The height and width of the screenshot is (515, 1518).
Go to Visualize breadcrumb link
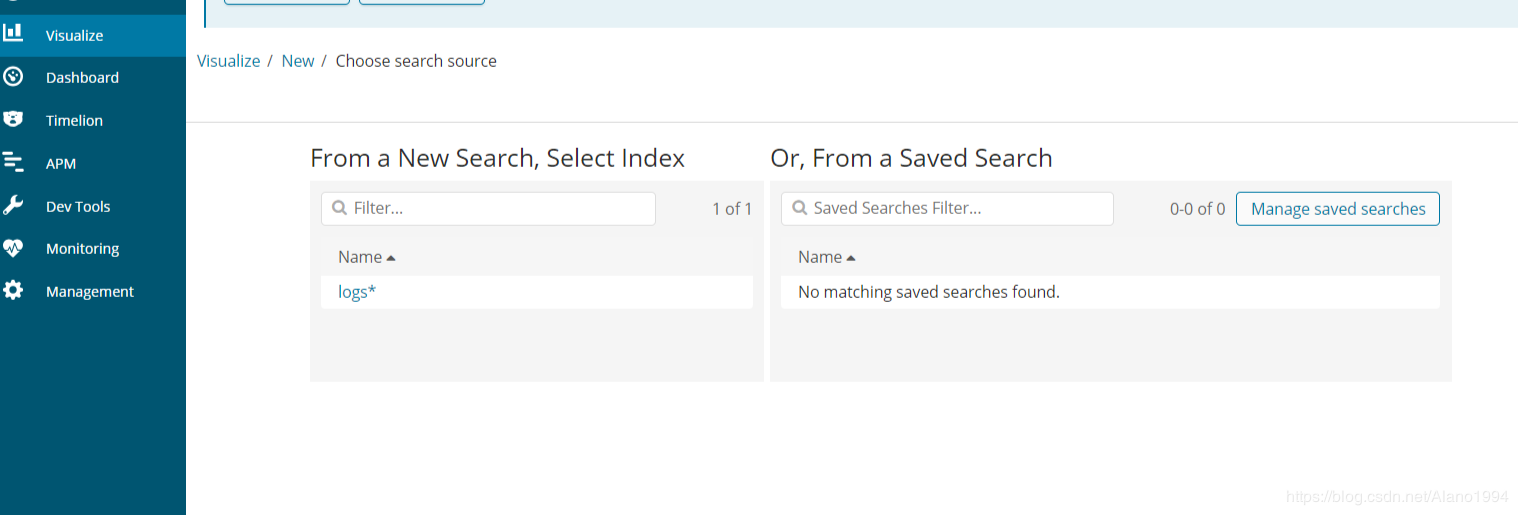pos(228,61)
